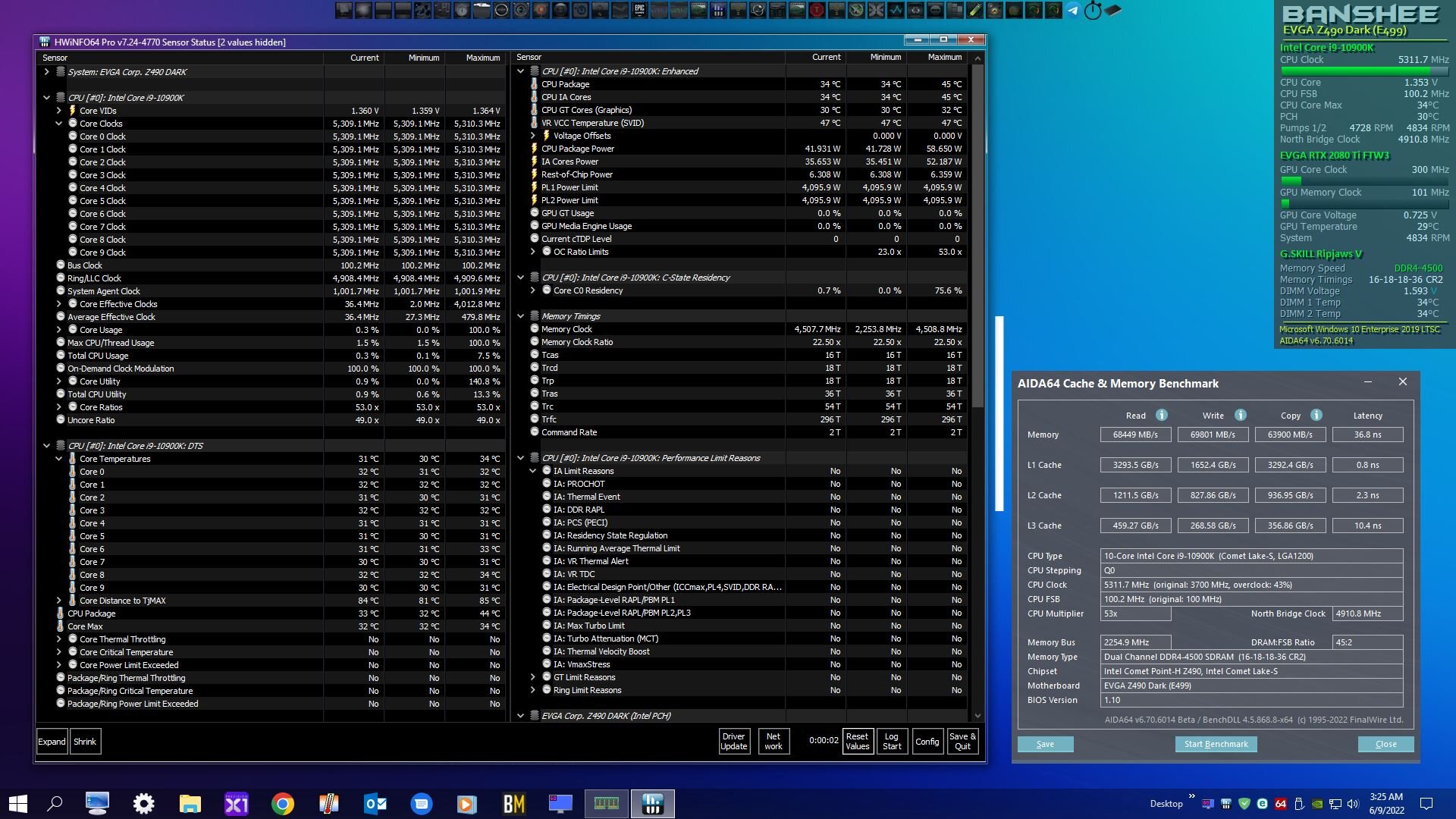1456x819 pixels.
Task: Click the Write info icon in AIDA64
Action: [1240, 415]
